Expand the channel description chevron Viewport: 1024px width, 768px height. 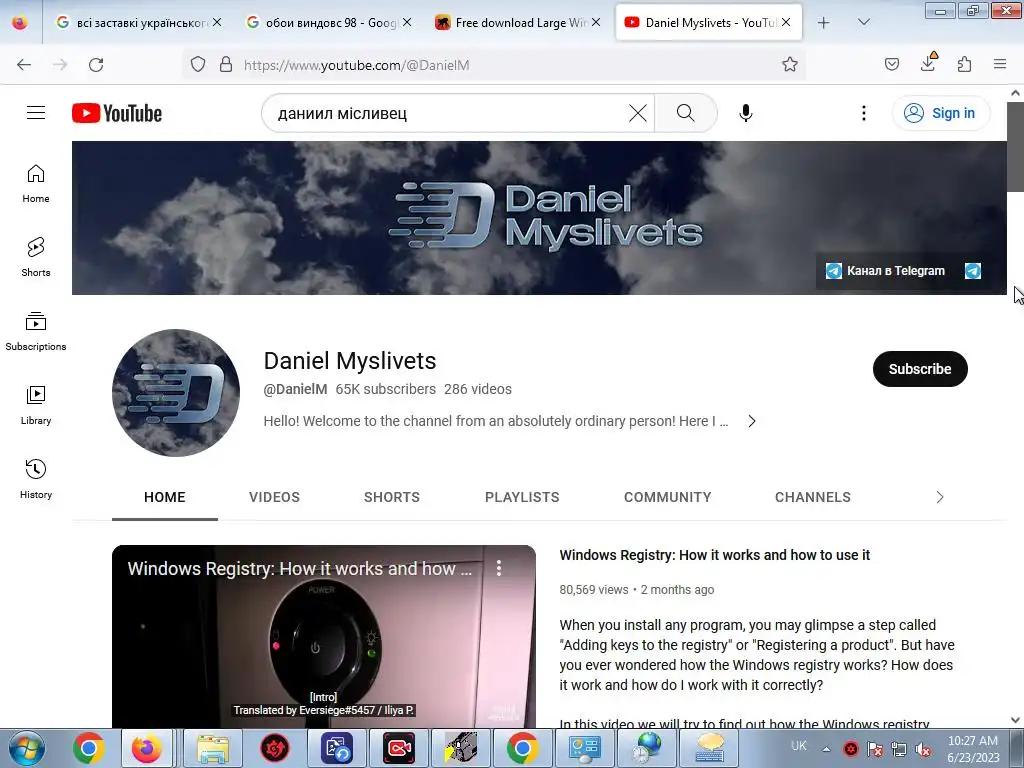click(x=752, y=421)
